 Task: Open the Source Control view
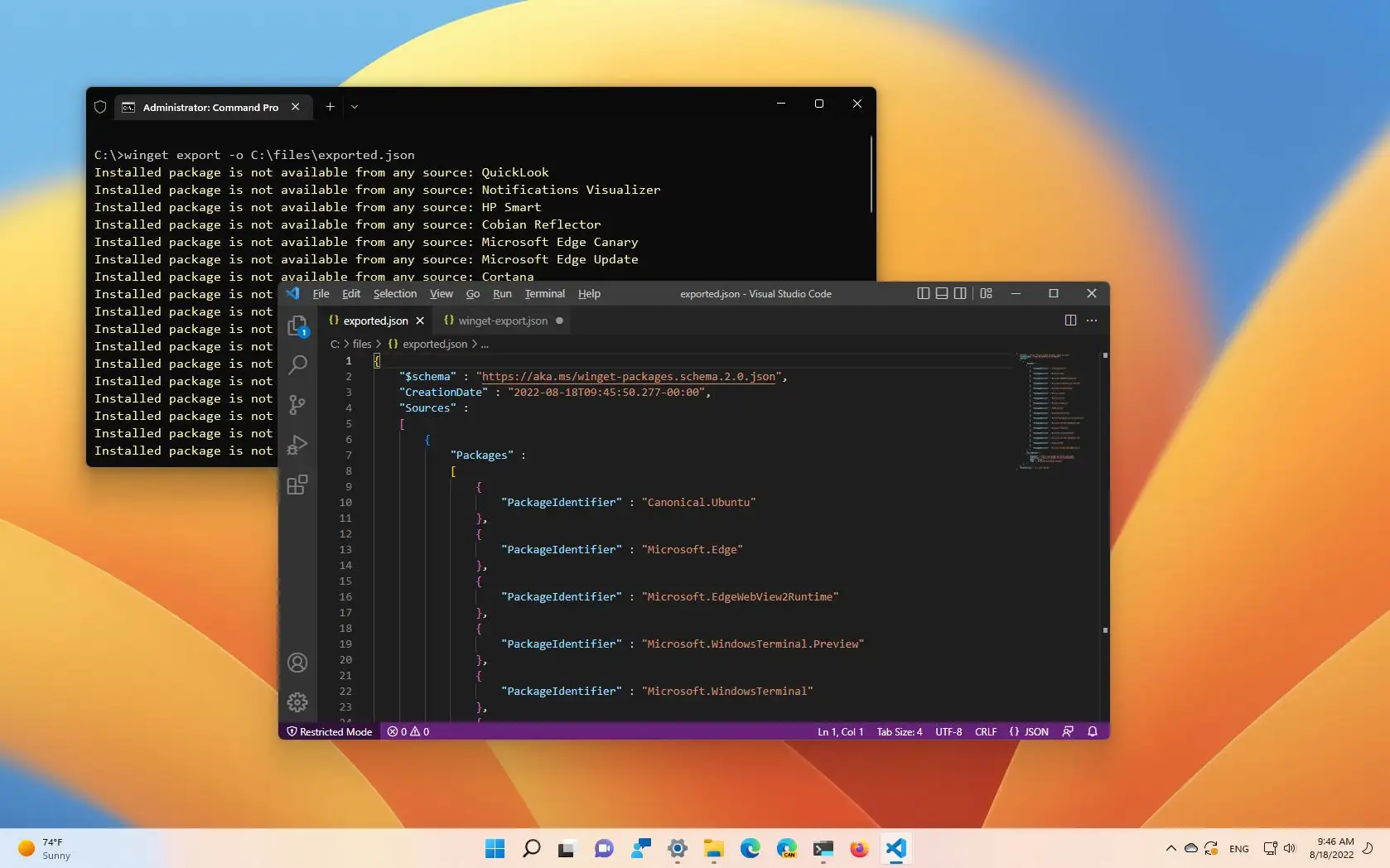[297, 405]
